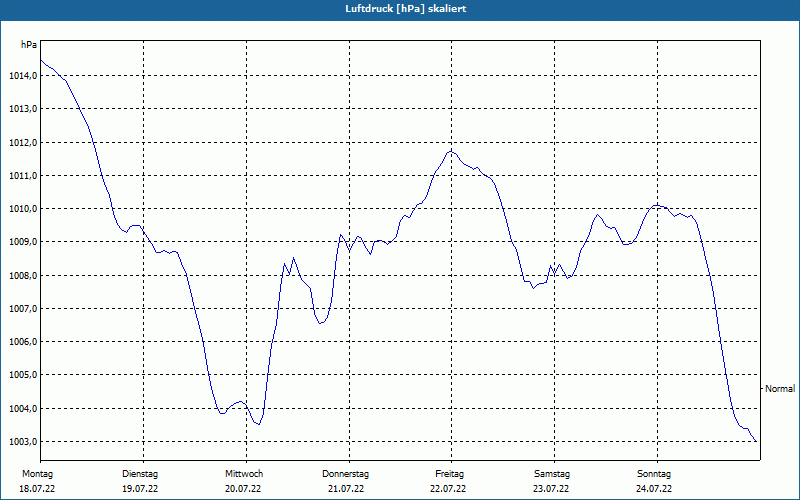Click the date 21.07.22
Screen dimensions: 800x500
click(x=346, y=489)
